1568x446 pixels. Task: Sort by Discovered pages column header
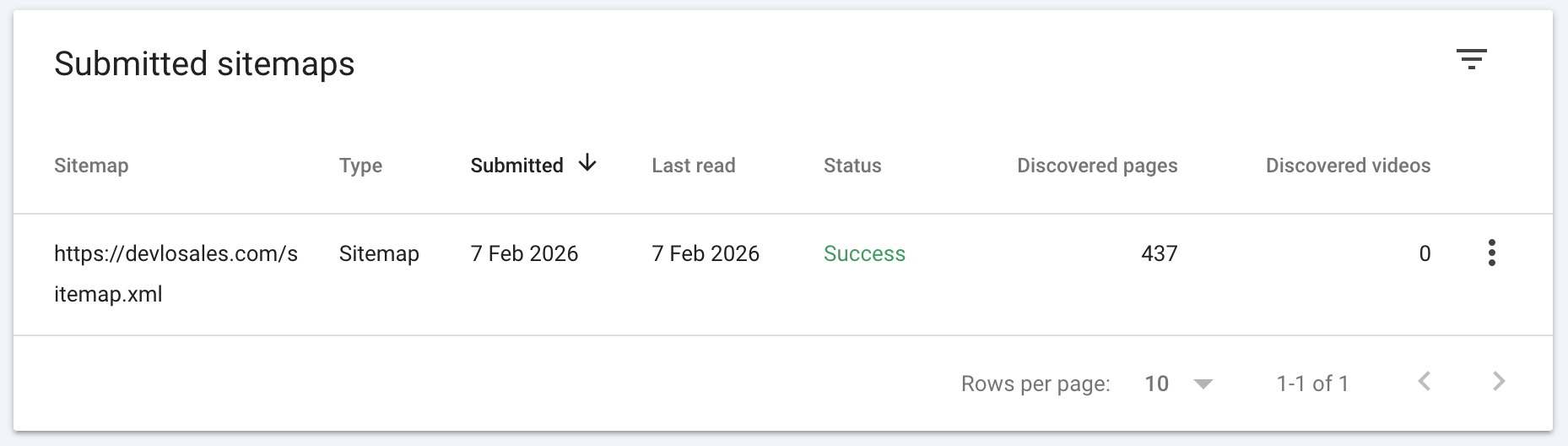click(x=1096, y=166)
